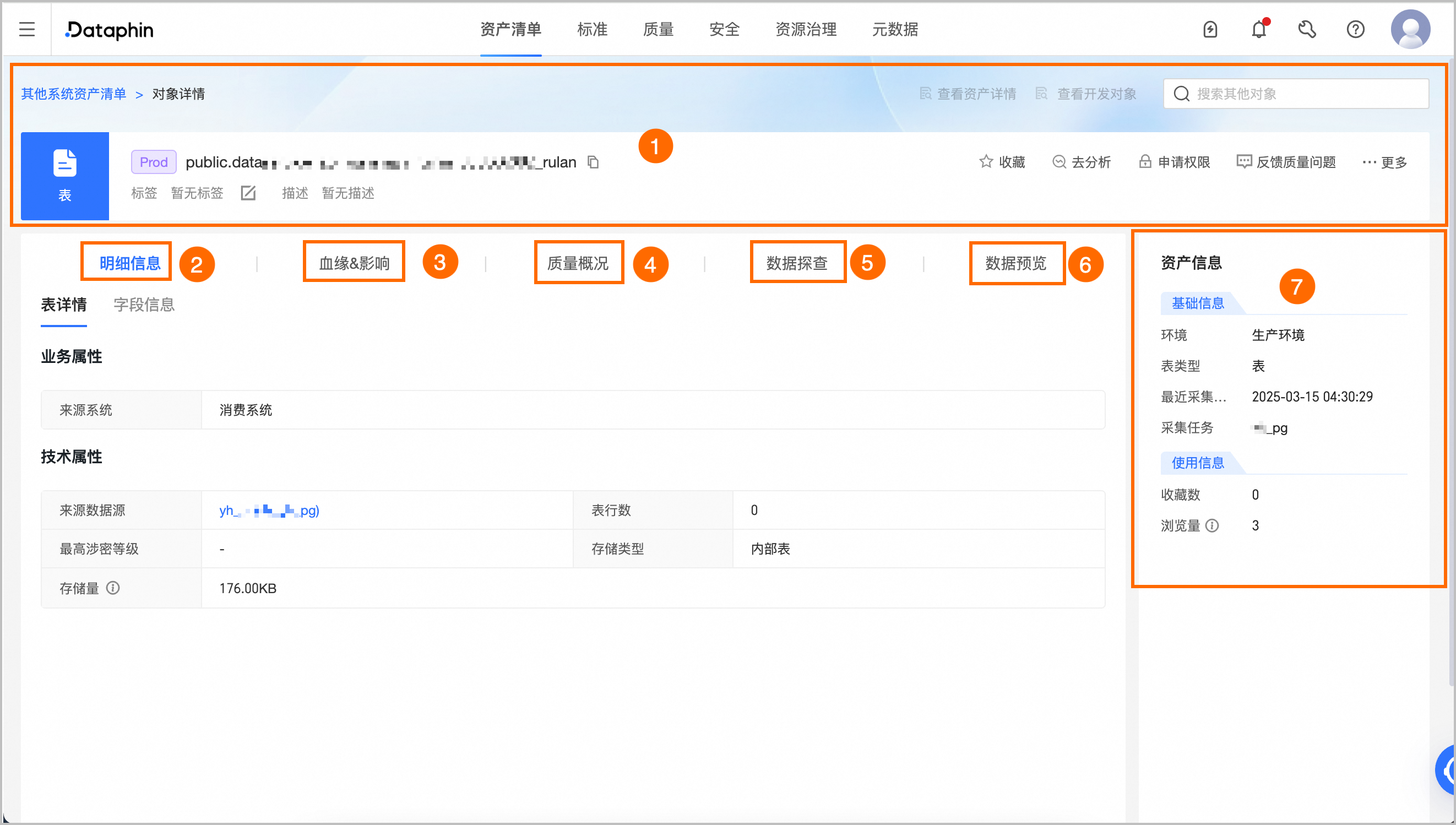Click the info icon next to 浏览量
The image size is (1456, 825).
click(x=1213, y=525)
